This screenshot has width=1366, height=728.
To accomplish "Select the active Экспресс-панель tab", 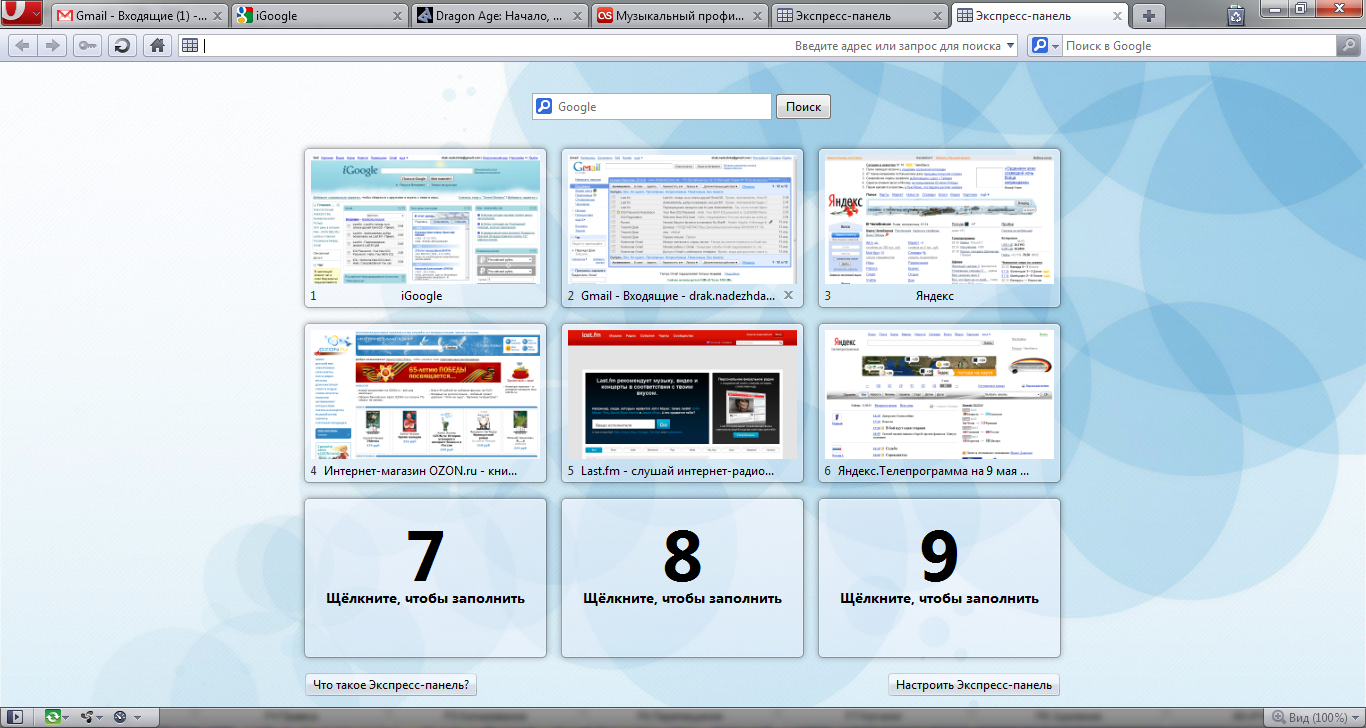I will [x=1038, y=16].
